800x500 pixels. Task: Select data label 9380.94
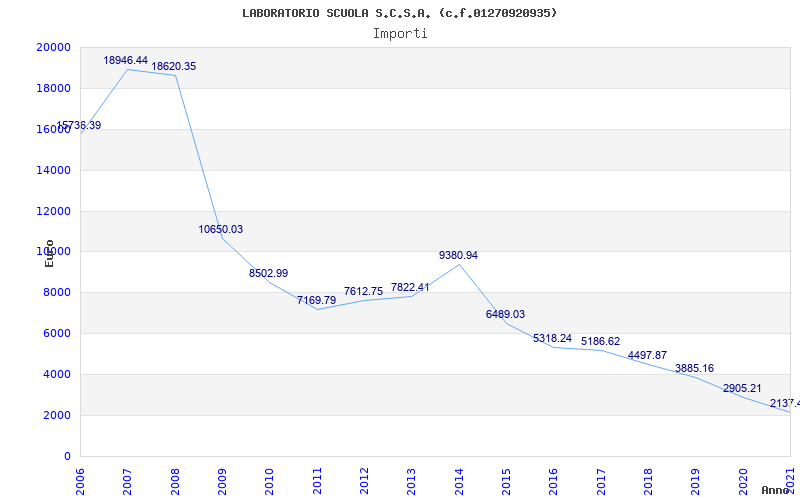click(458, 256)
